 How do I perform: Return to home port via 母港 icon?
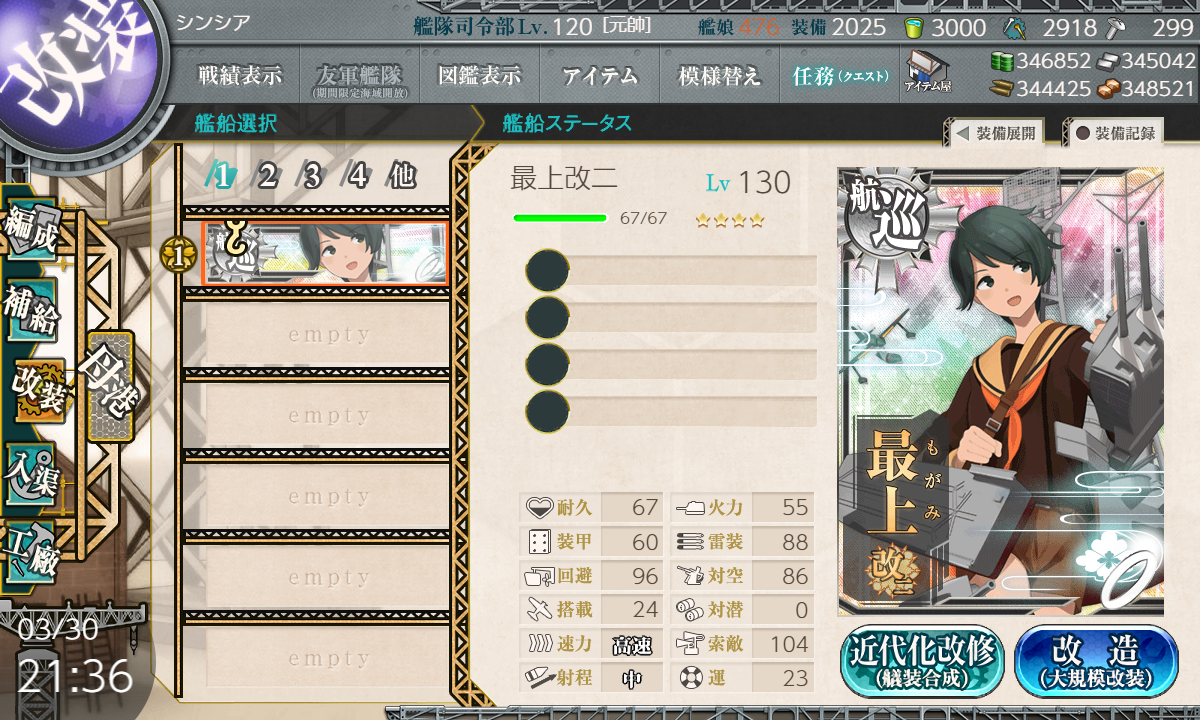click(108, 386)
